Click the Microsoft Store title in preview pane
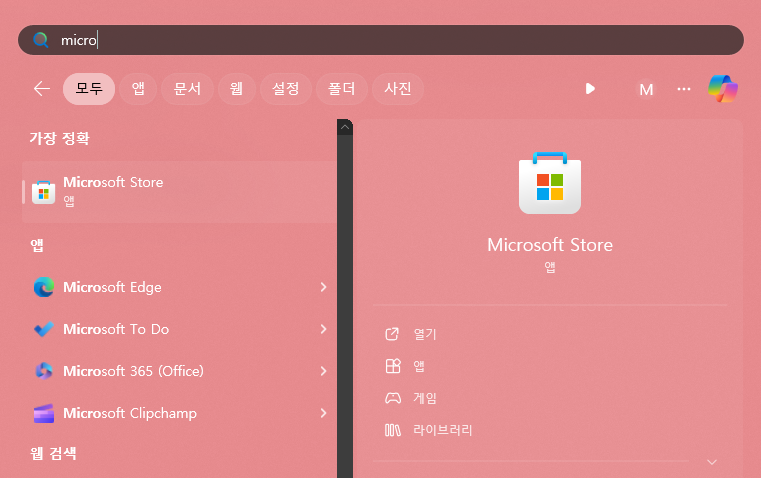Image resolution: width=761 pixels, height=478 pixels. [x=550, y=245]
